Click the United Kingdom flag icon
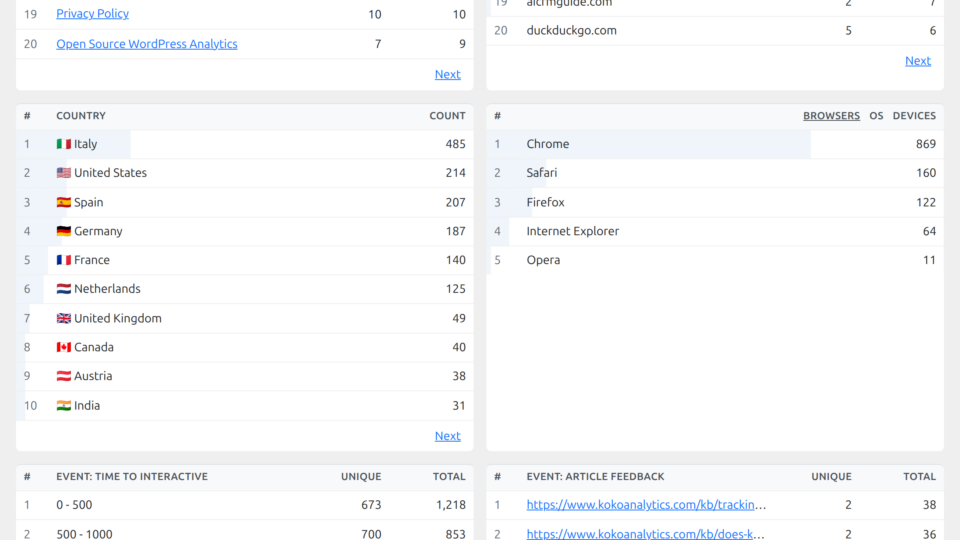 tap(64, 318)
